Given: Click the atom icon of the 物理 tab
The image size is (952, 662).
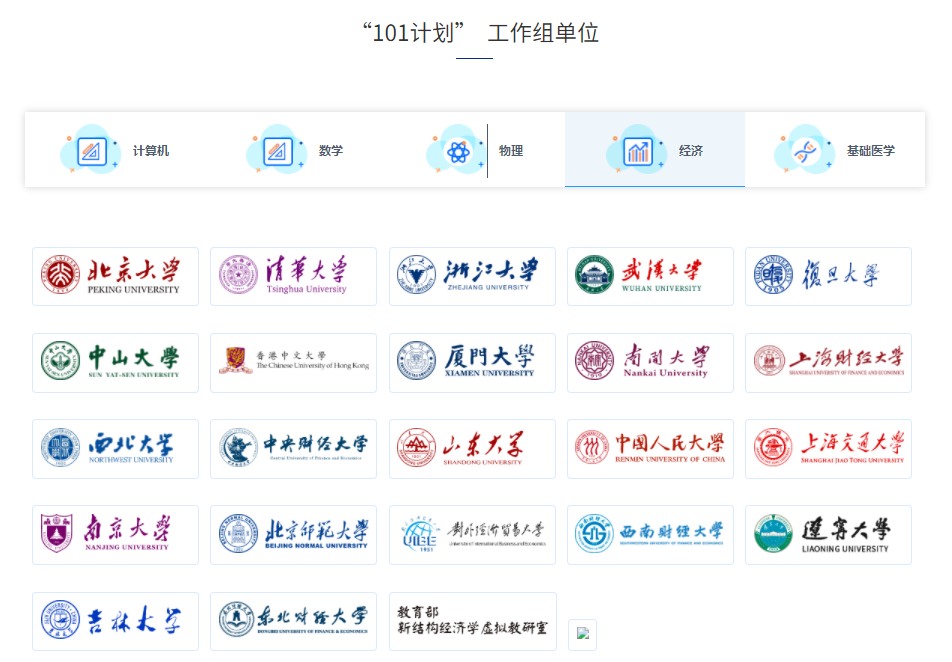Looking at the screenshot, I should pos(458,152).
